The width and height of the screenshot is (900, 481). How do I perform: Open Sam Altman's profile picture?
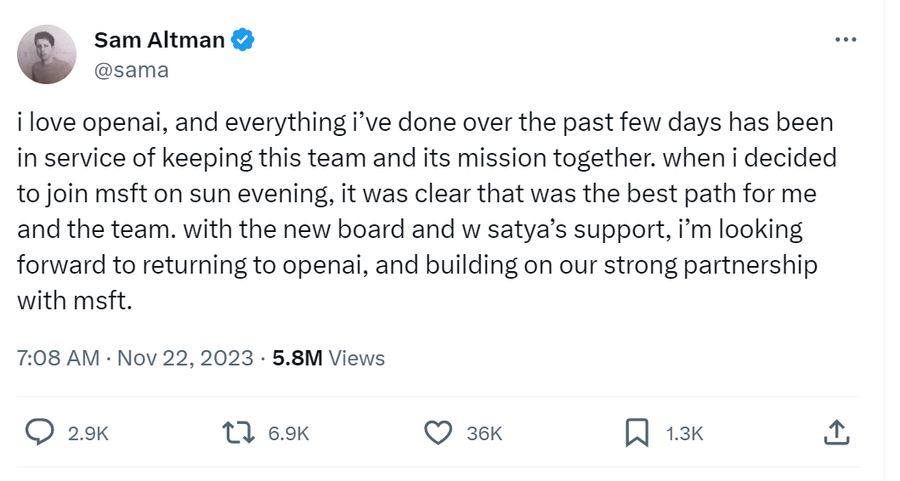tap(46, 54)
